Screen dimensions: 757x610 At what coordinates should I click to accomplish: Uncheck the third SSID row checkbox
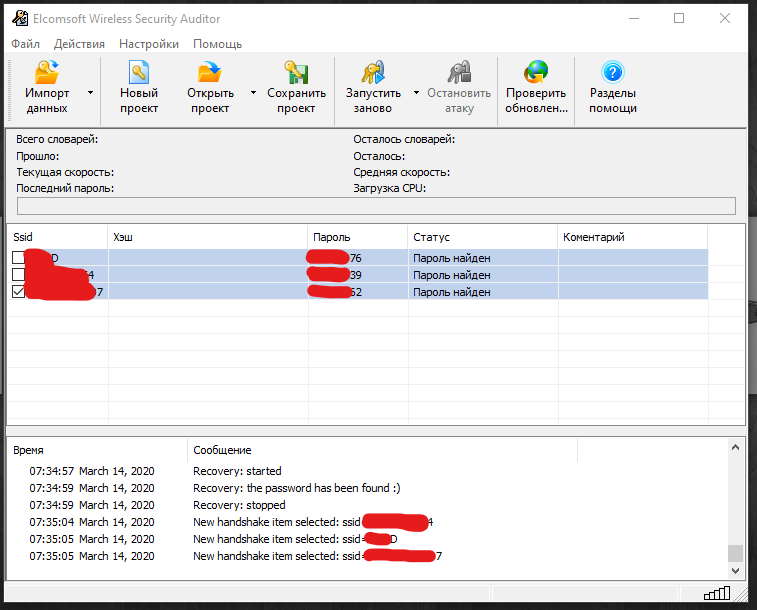pyautogui.click(x=19, y=292)
